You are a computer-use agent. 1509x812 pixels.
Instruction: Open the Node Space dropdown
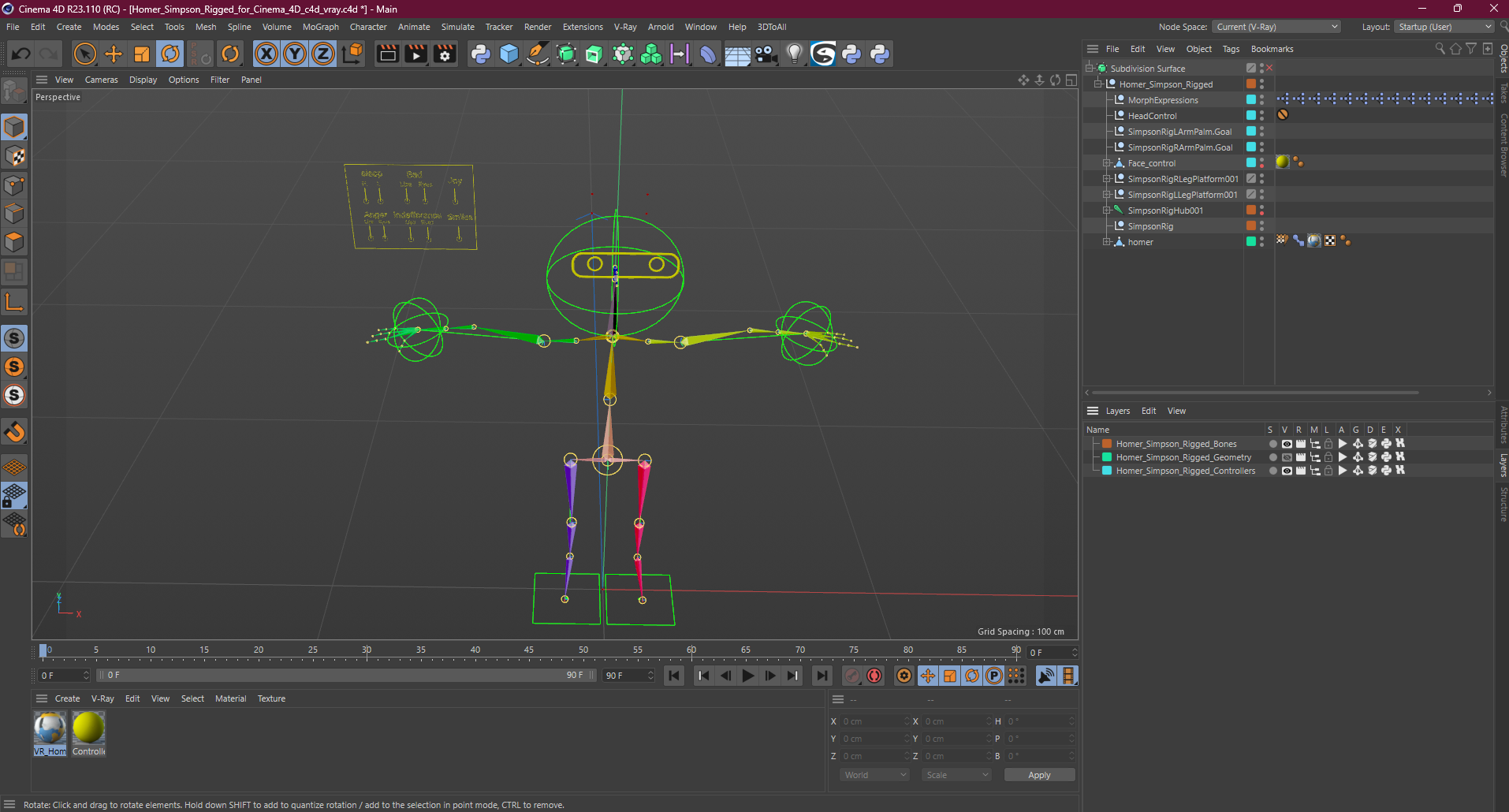coord(1276,27)
